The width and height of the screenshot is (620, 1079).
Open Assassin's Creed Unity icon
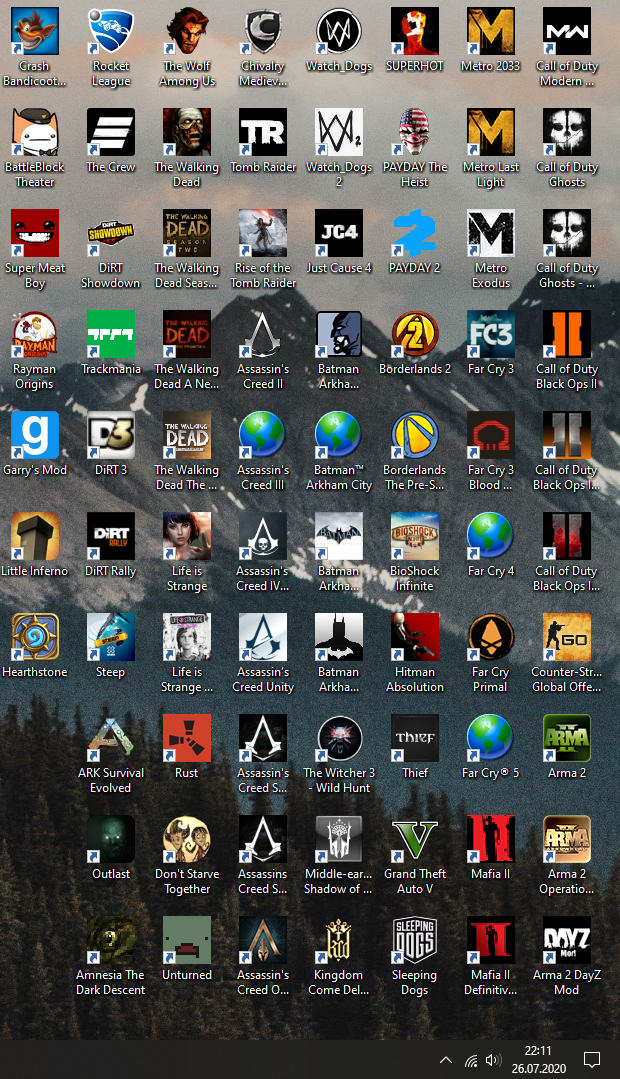[x=263, y=638]
